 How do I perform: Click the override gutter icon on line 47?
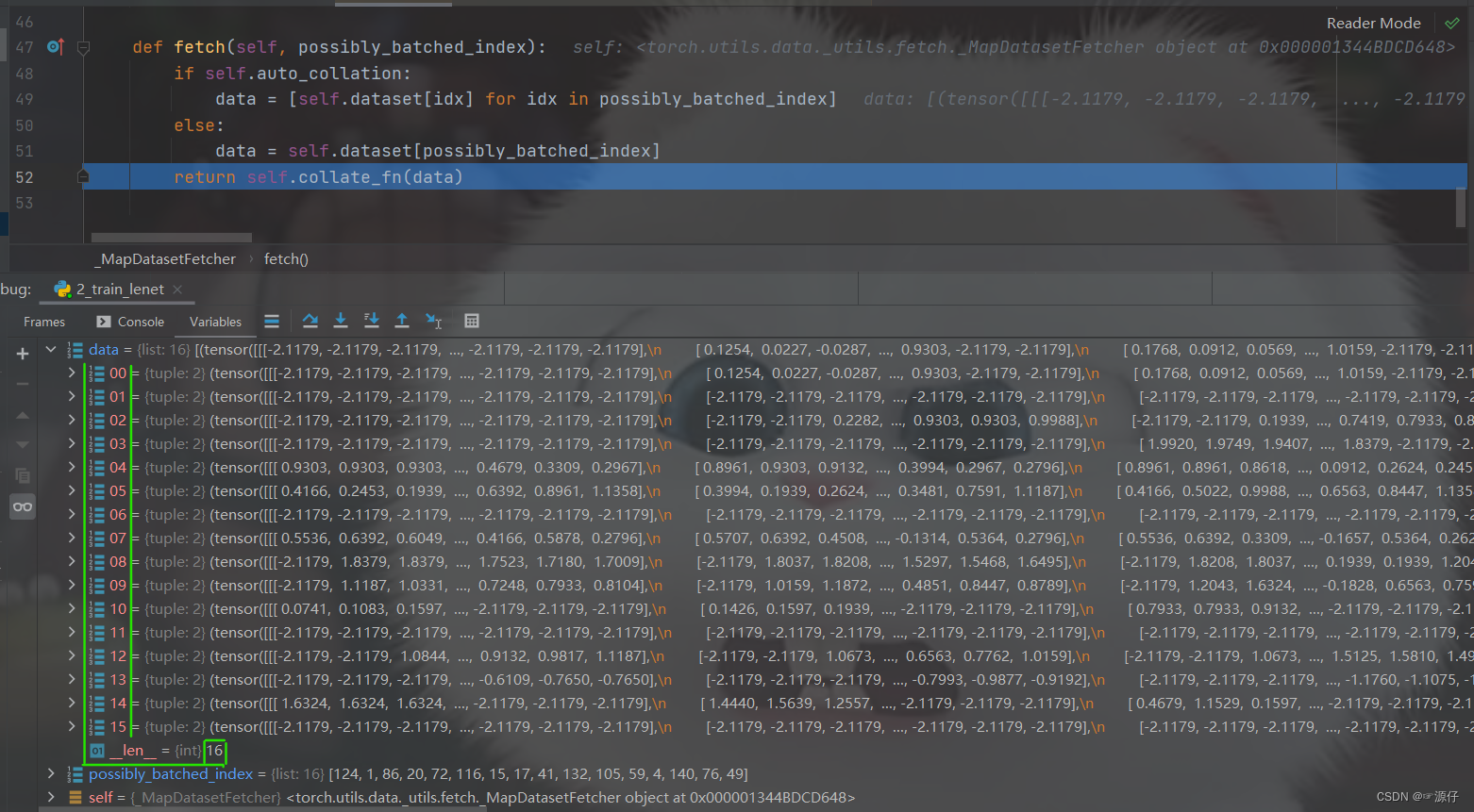tap(55, 46)
